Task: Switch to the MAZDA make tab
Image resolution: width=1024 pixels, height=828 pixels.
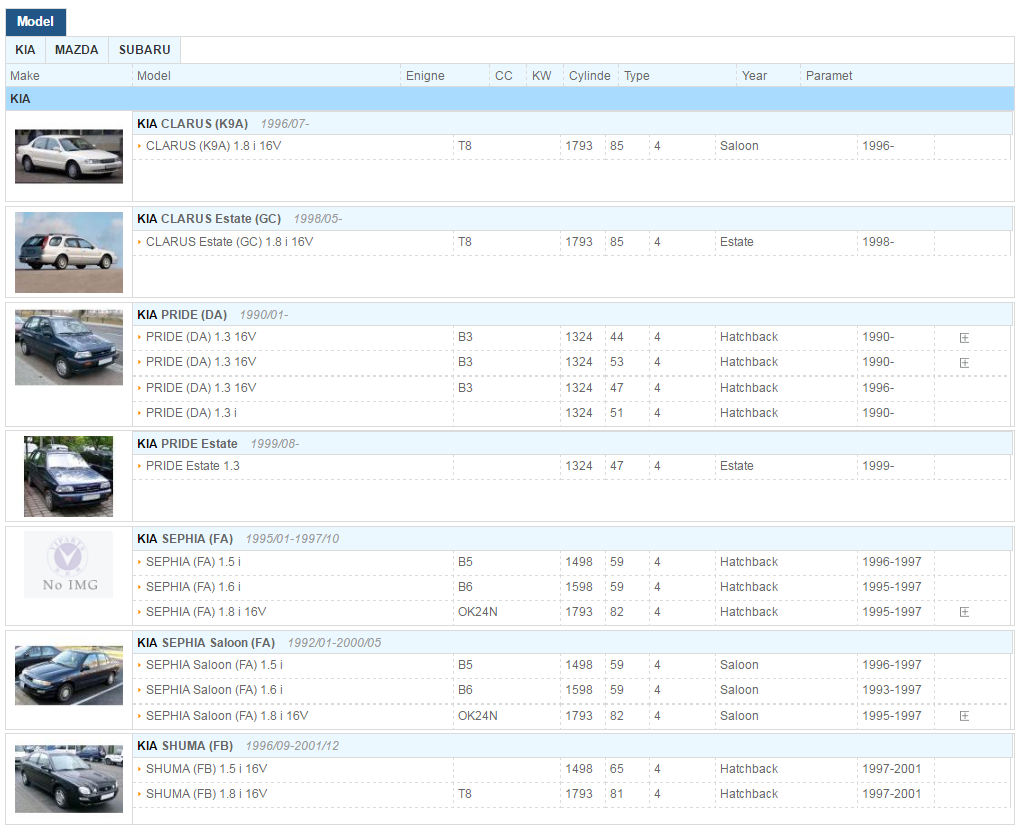Action: click(76, 50)
